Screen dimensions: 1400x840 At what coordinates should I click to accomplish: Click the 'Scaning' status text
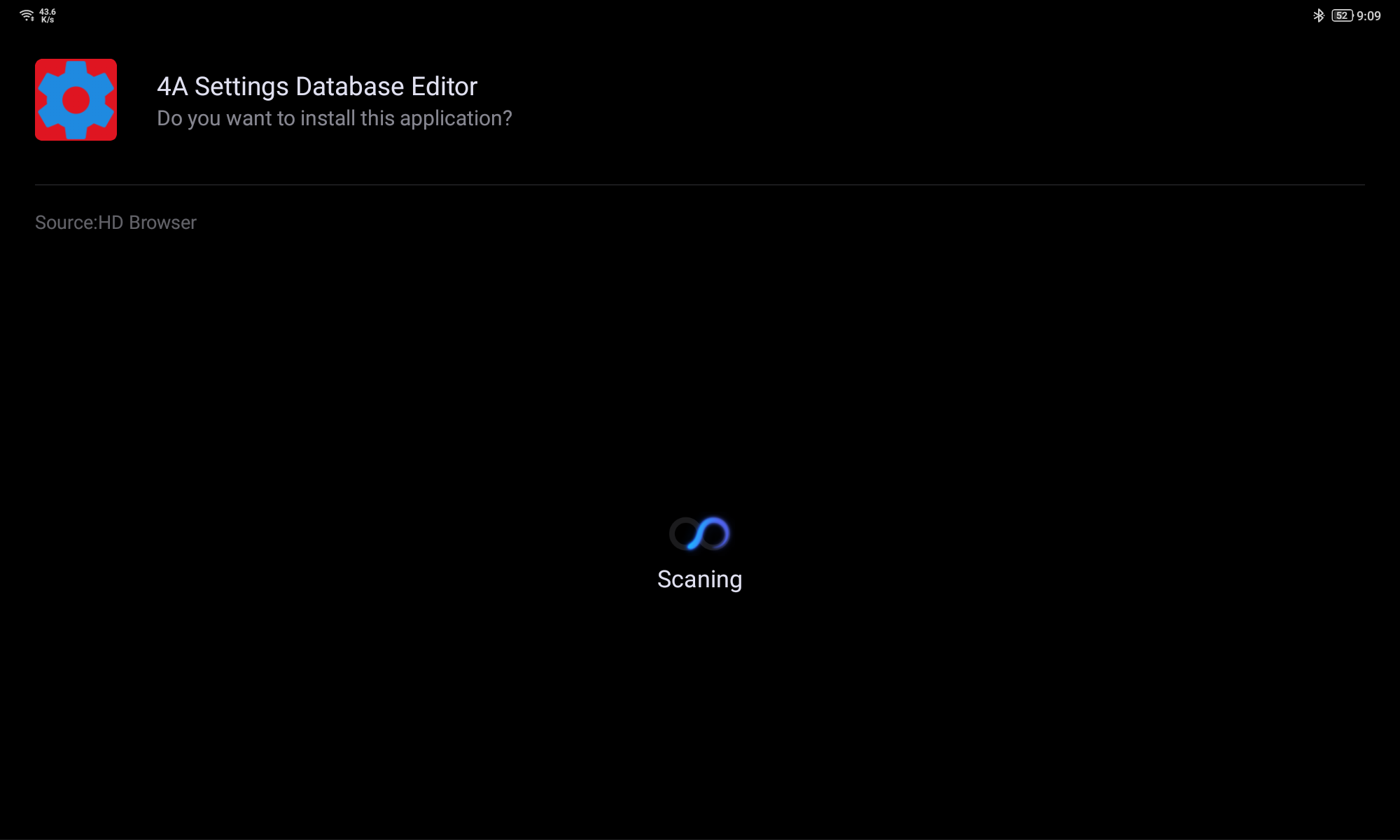coord(699,579)
